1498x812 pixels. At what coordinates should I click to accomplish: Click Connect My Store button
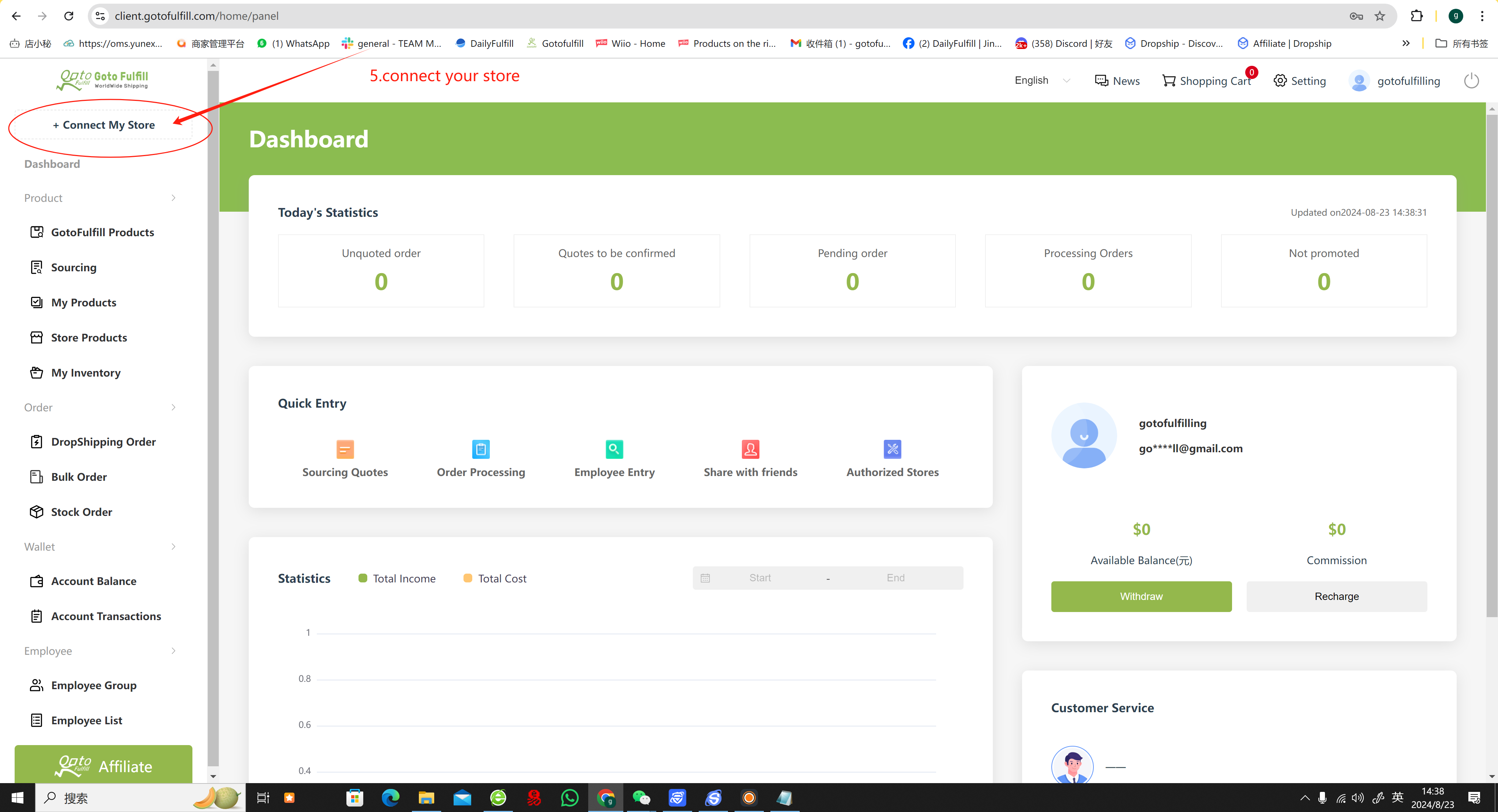tap(104, 125)
